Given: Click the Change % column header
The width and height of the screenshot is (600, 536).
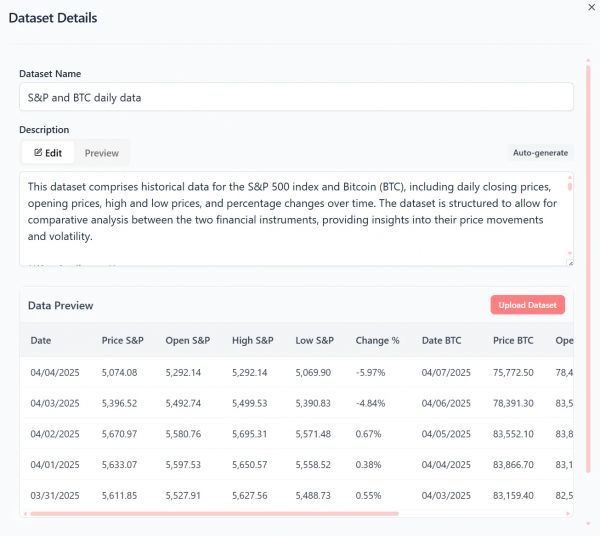Looking at the screenshot, I should click(377, 341).
